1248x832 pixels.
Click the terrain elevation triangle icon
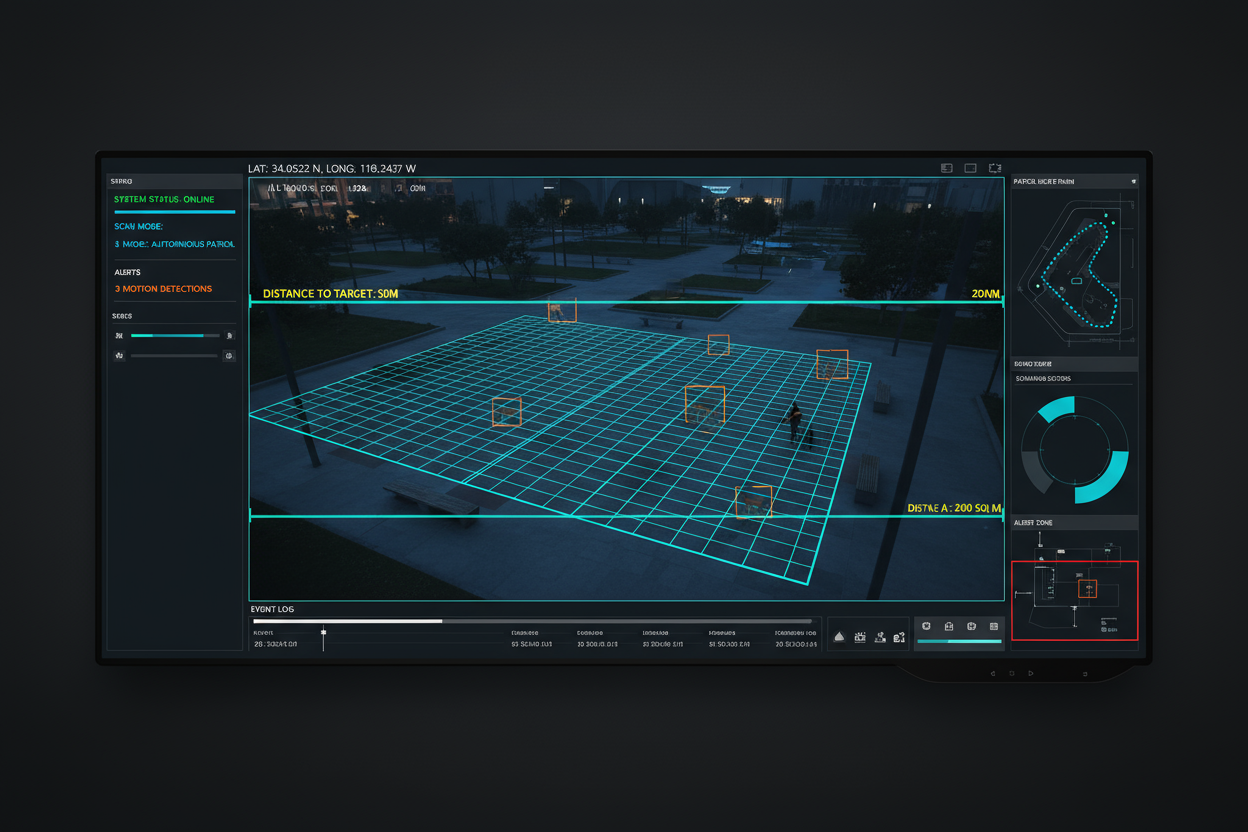coord(839,637)
